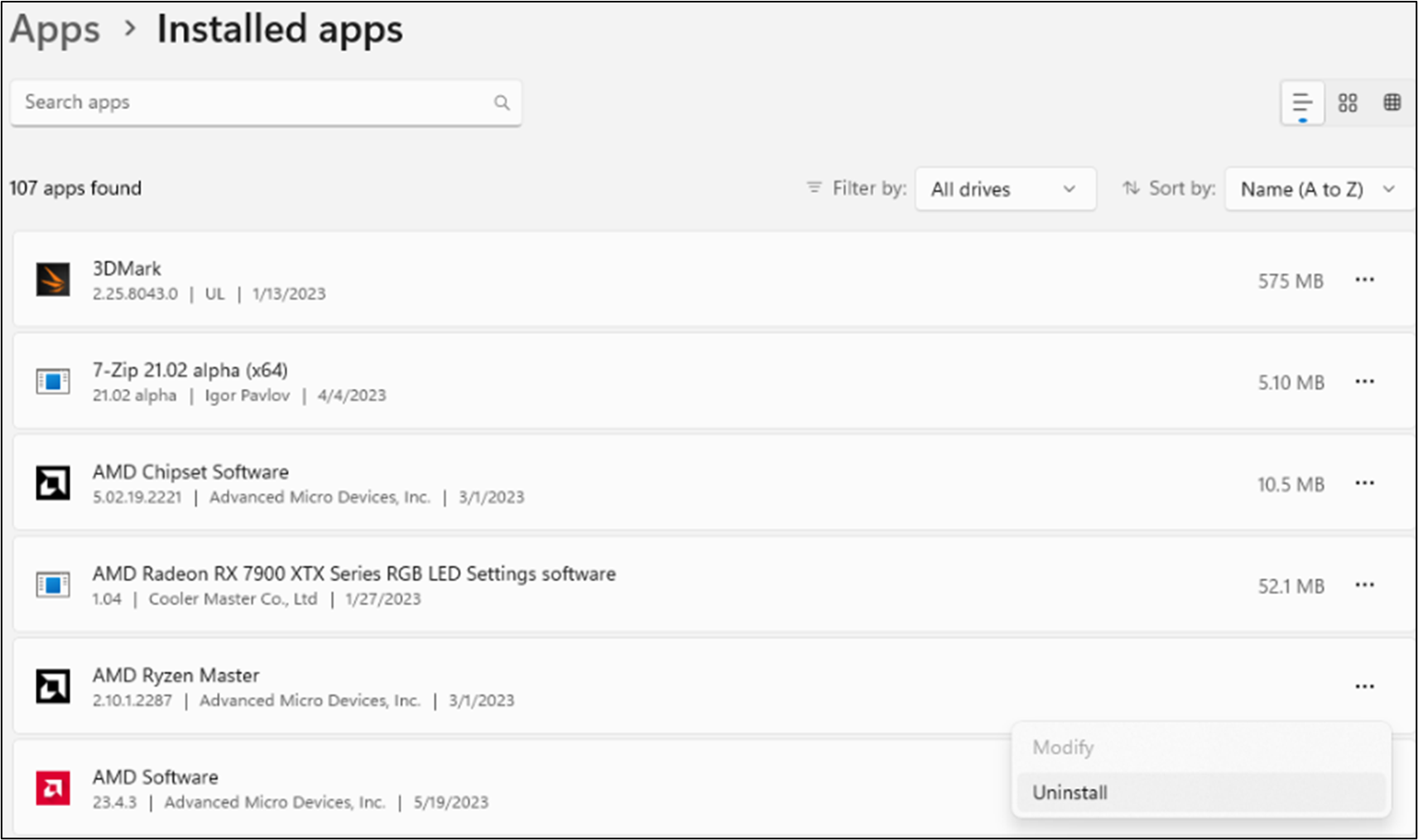Click the AMD Ryzen Master three-dot button
The image size is (1418, 840).
pos(1364,687)
